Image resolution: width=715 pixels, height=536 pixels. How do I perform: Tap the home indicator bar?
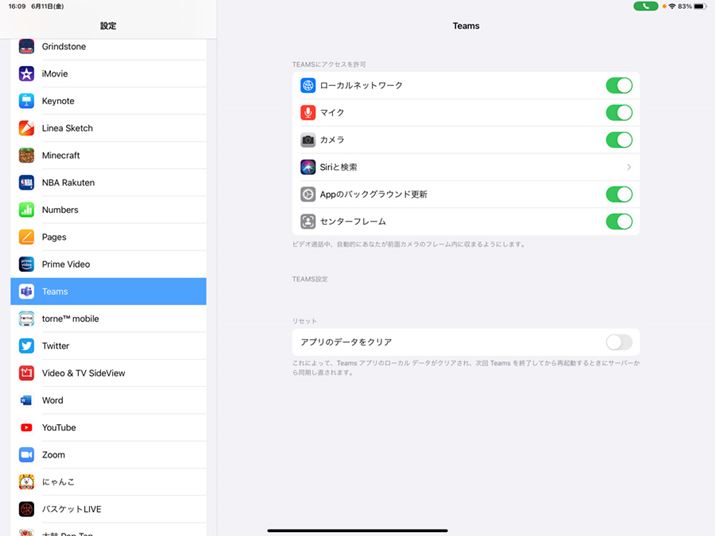coord(357,531)
